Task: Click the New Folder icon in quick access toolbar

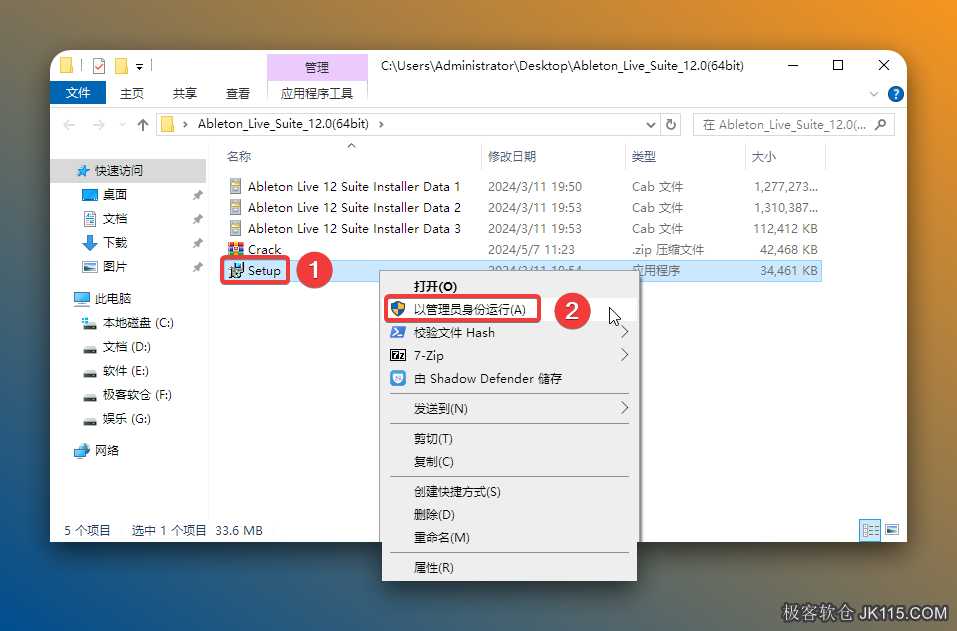Action: point(121,65)
